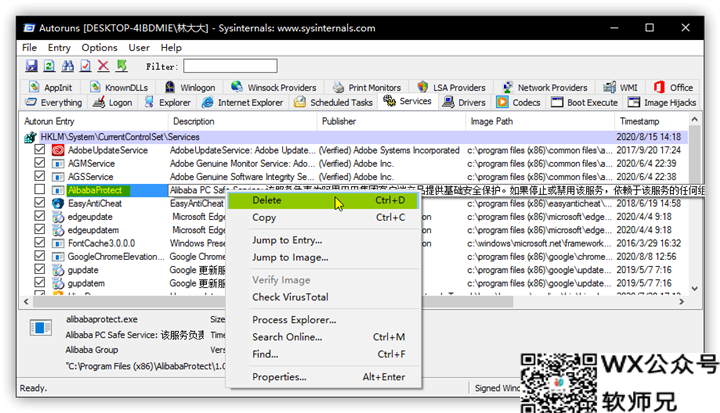The width and height of the screenshot is (720, 413).
Task: Open the KnownDLLs tab
Action: (x=119, y=87)
